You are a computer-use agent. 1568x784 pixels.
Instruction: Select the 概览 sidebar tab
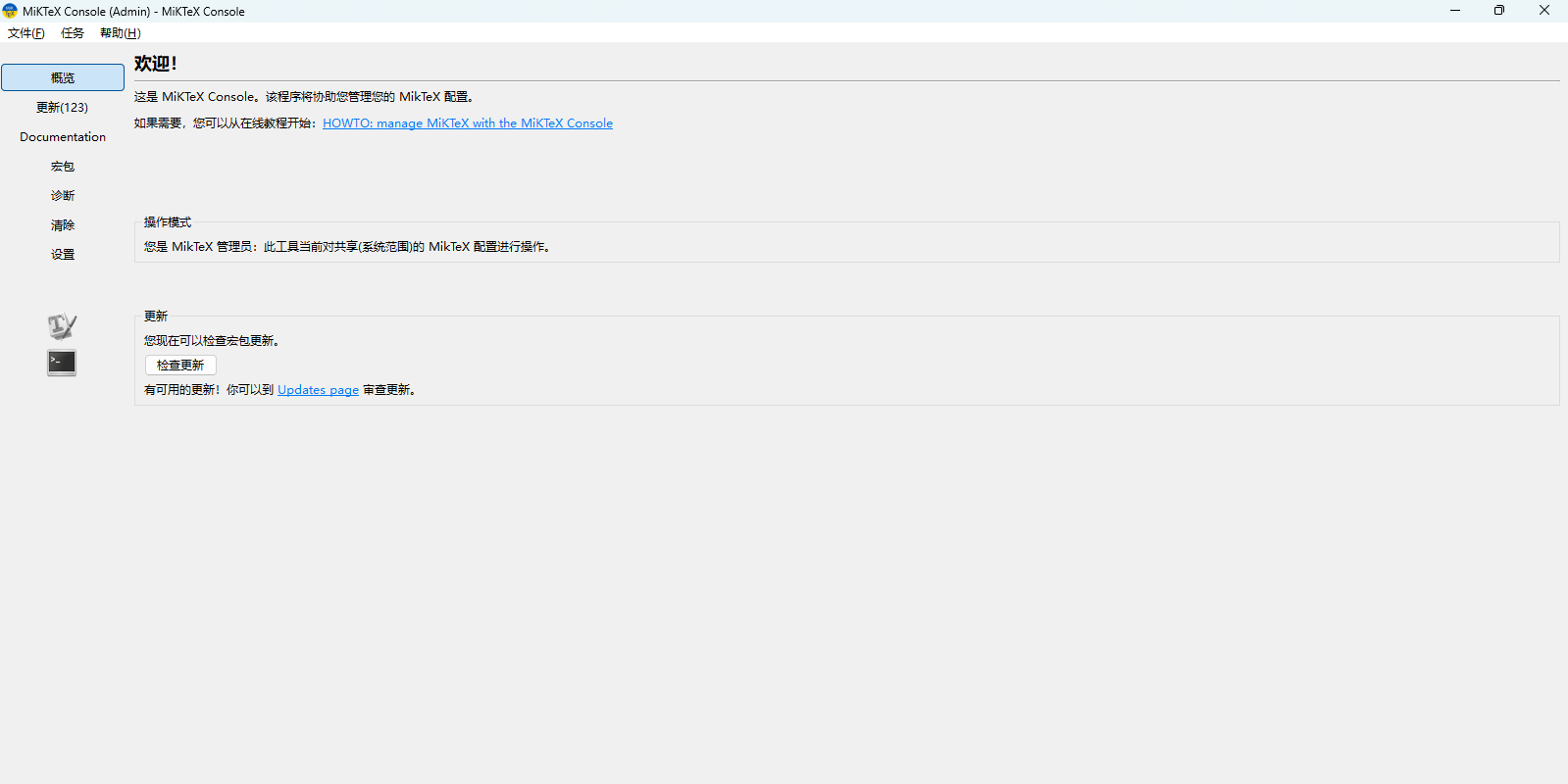point(63,77)
